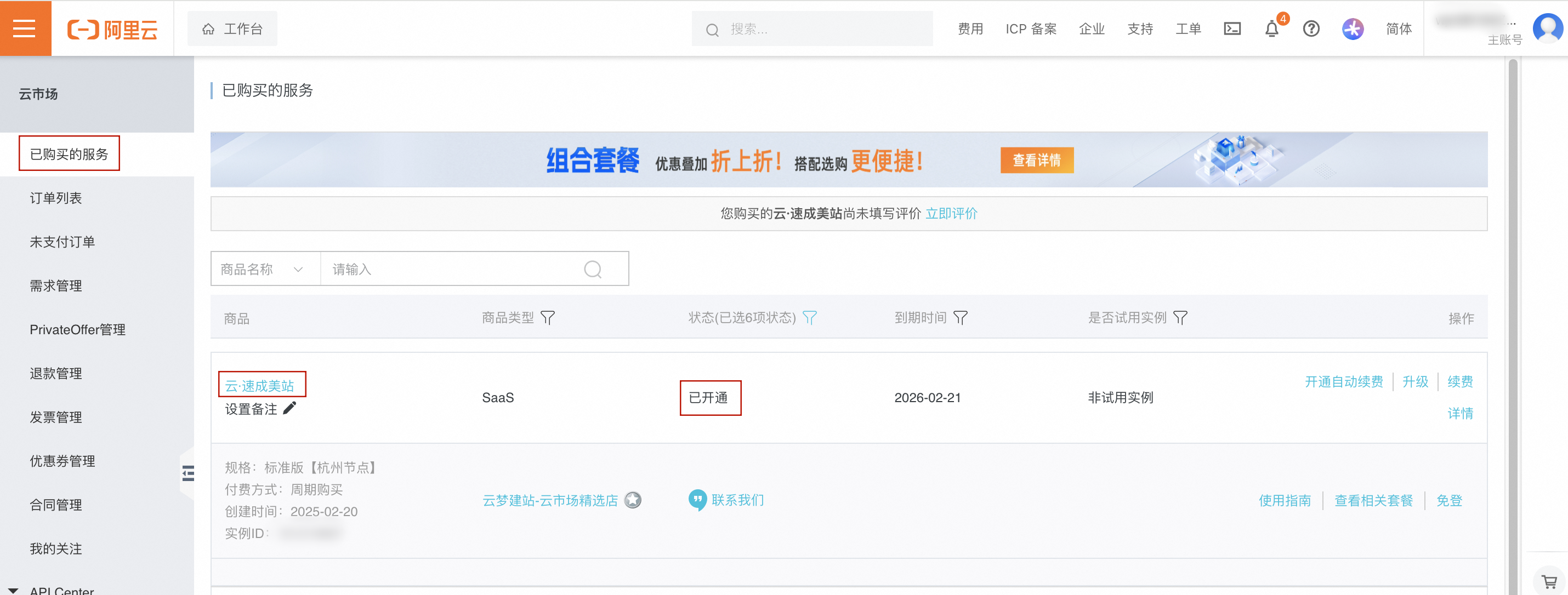Open the AI assistant star icon

(1353, 28)
